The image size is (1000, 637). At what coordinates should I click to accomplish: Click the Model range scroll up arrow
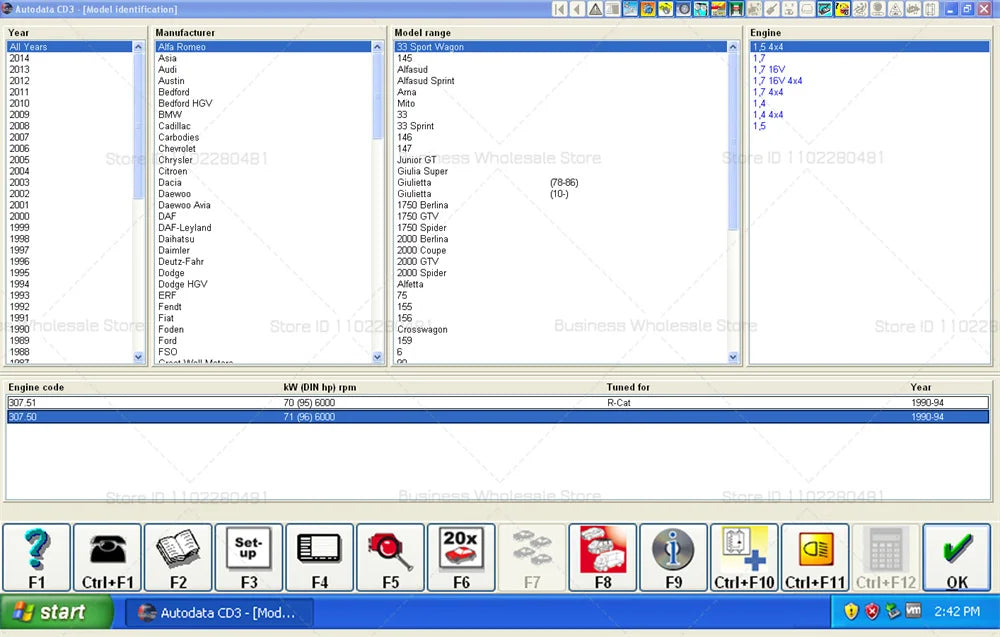(x=733, y=47)
